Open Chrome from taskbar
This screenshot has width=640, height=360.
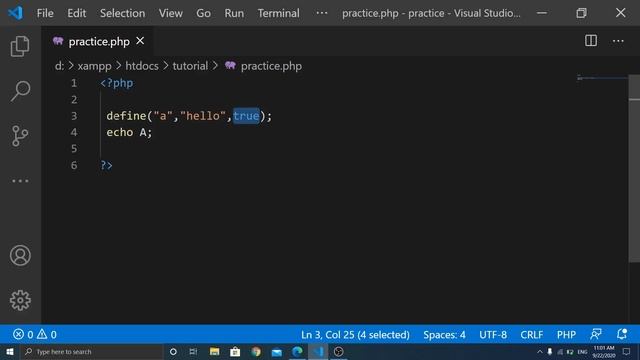coord(256,351)
